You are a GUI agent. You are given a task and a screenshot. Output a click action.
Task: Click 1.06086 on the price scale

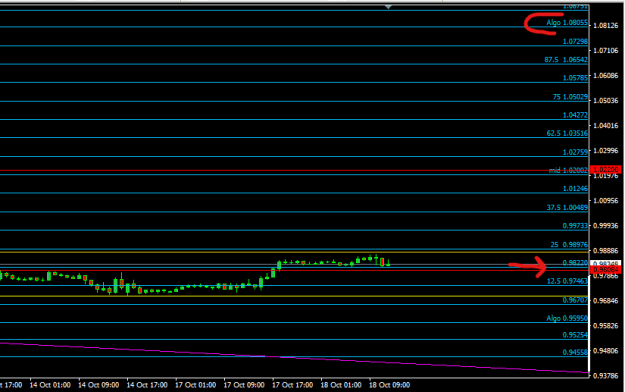coord(605,75)
